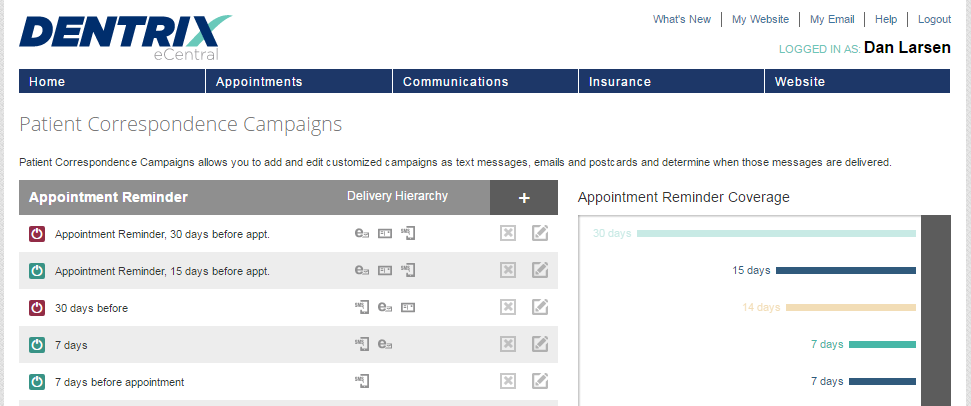This screenshot has width=971, height=406.
Task: Add a new Appointment Reminder campaign
Action: (x=524, y=197)
